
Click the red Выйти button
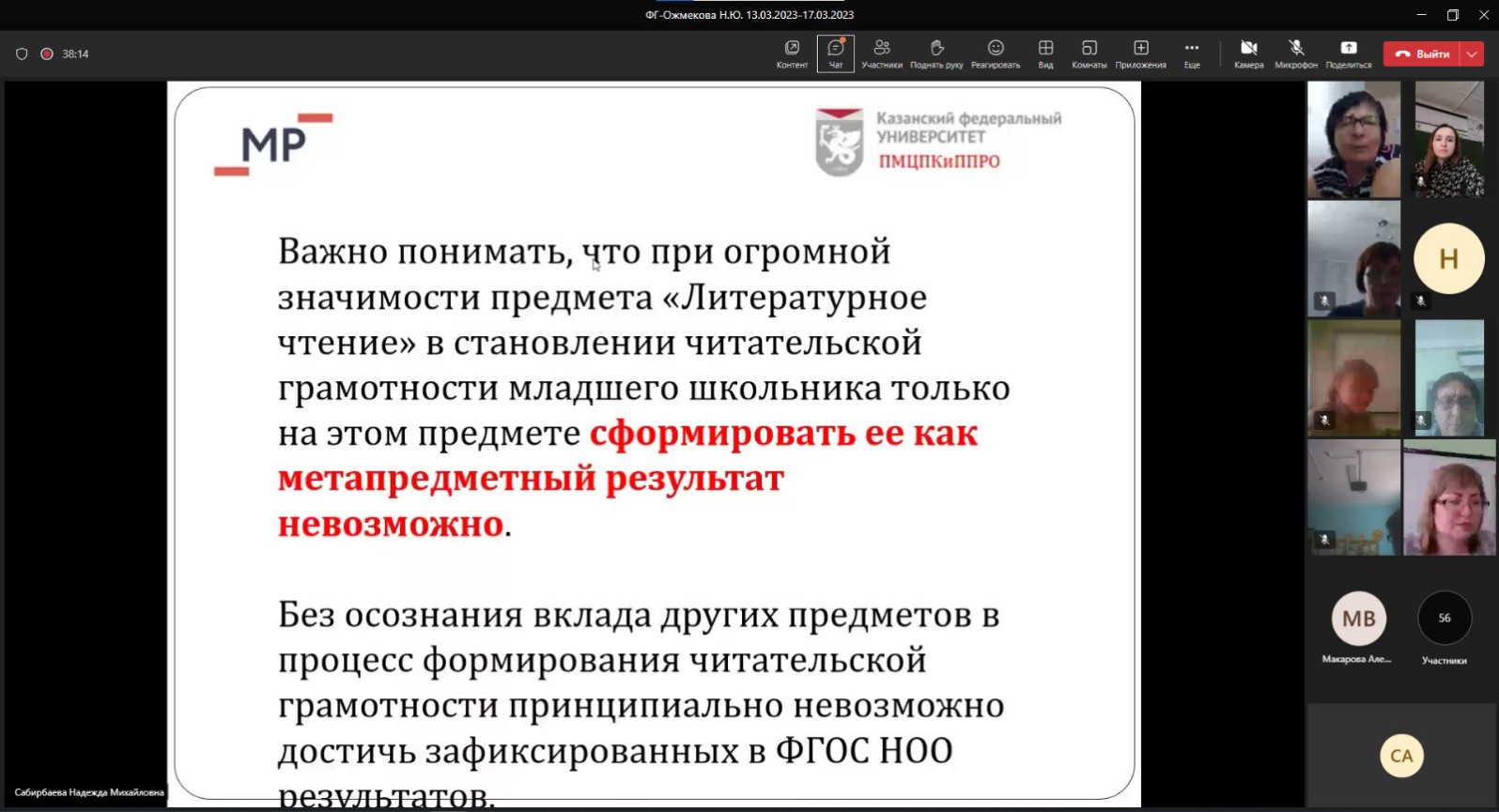(1422, 54)
